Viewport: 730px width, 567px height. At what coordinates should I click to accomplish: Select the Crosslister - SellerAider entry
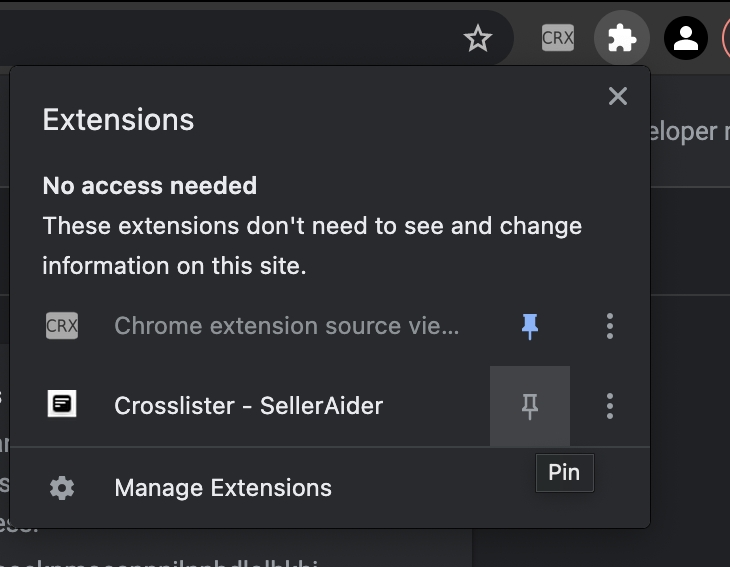pos(249,405)
